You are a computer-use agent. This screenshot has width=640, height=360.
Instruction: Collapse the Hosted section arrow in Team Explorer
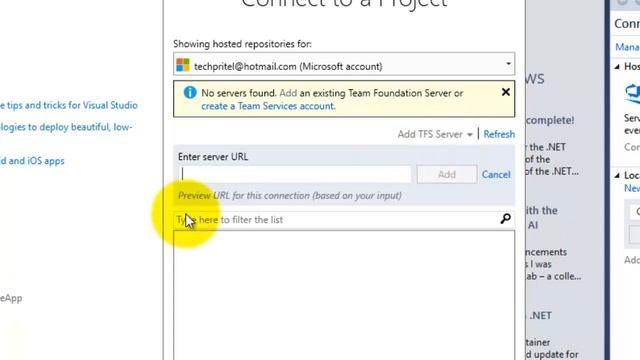(x=617, y=67)
